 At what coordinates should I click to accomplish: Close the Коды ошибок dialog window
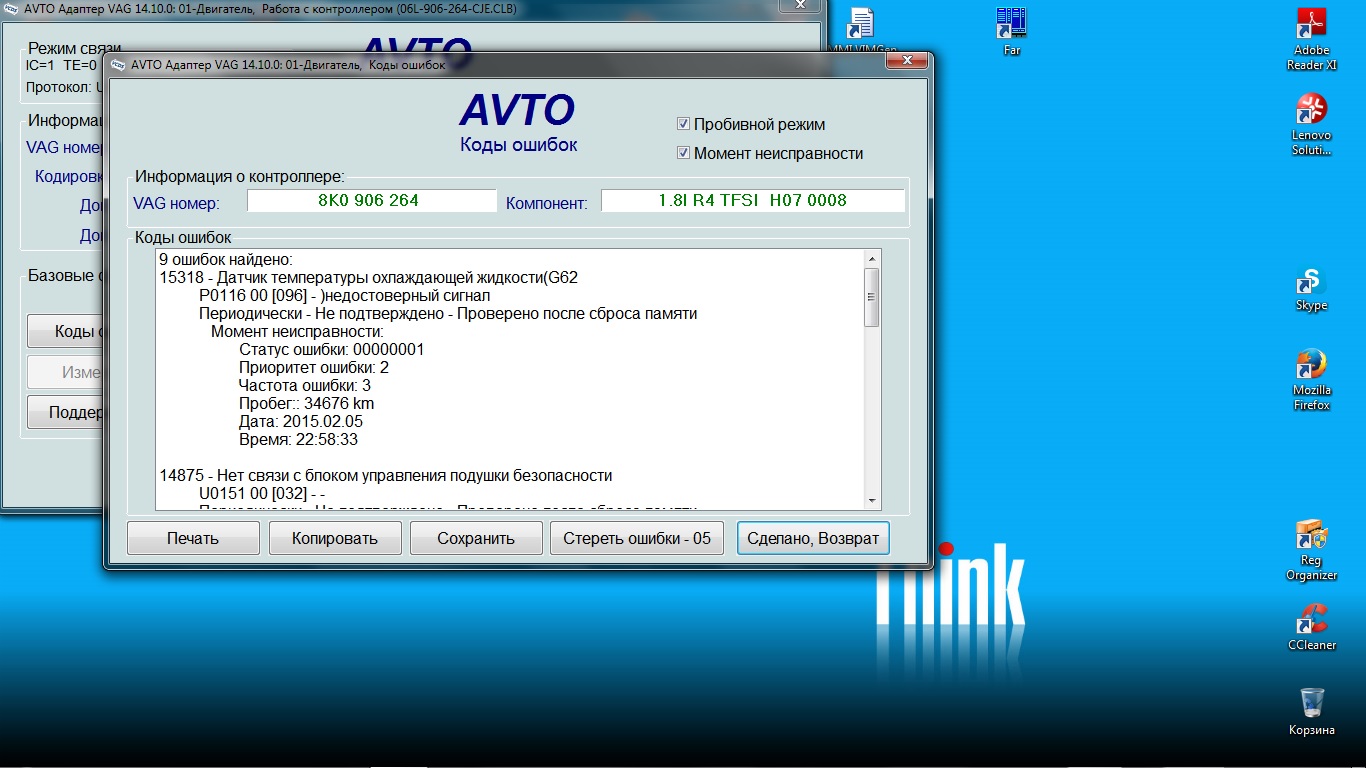[x=906, y=61]
